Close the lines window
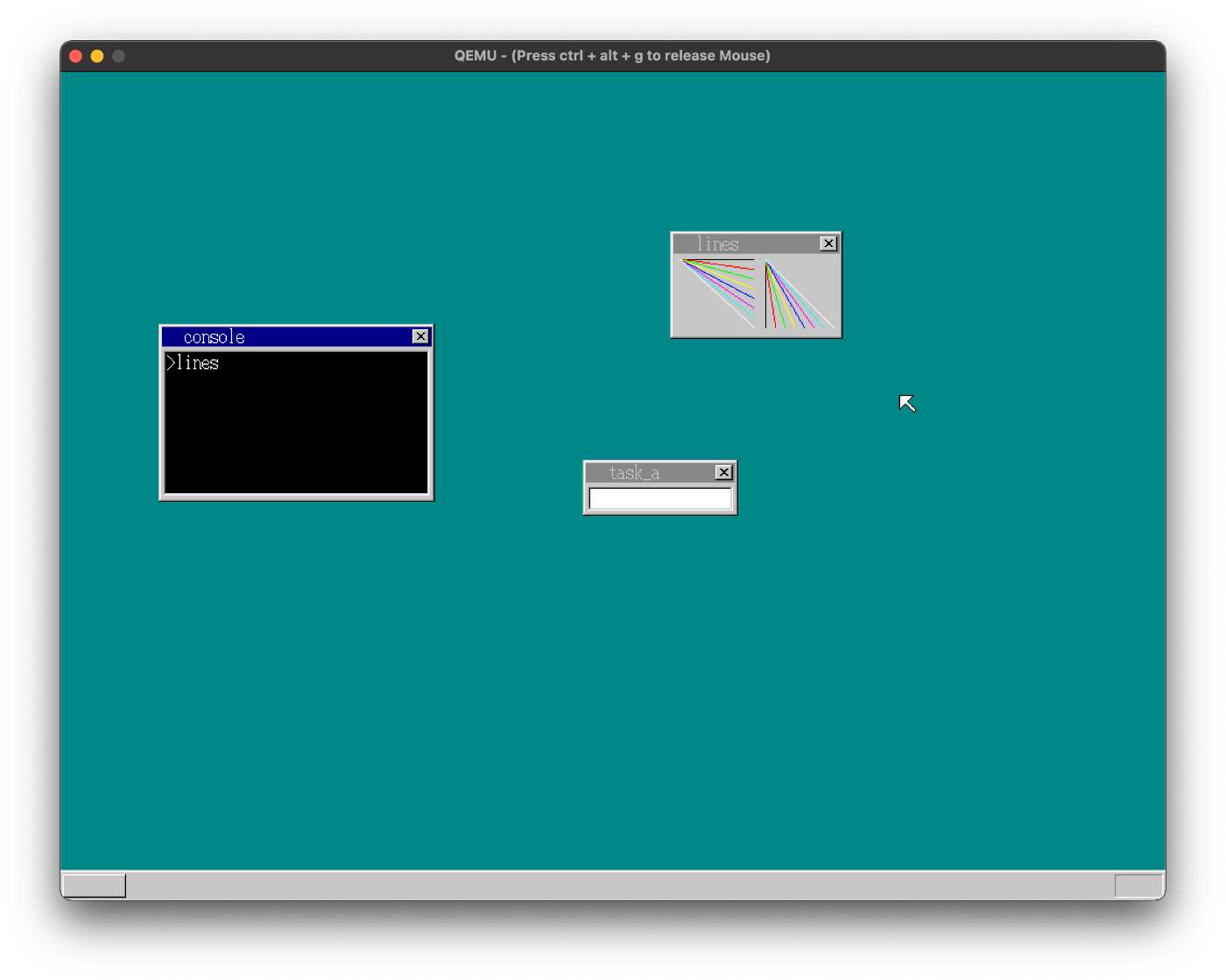Viewport: 1226px width, 980px height. click(828, 243)
